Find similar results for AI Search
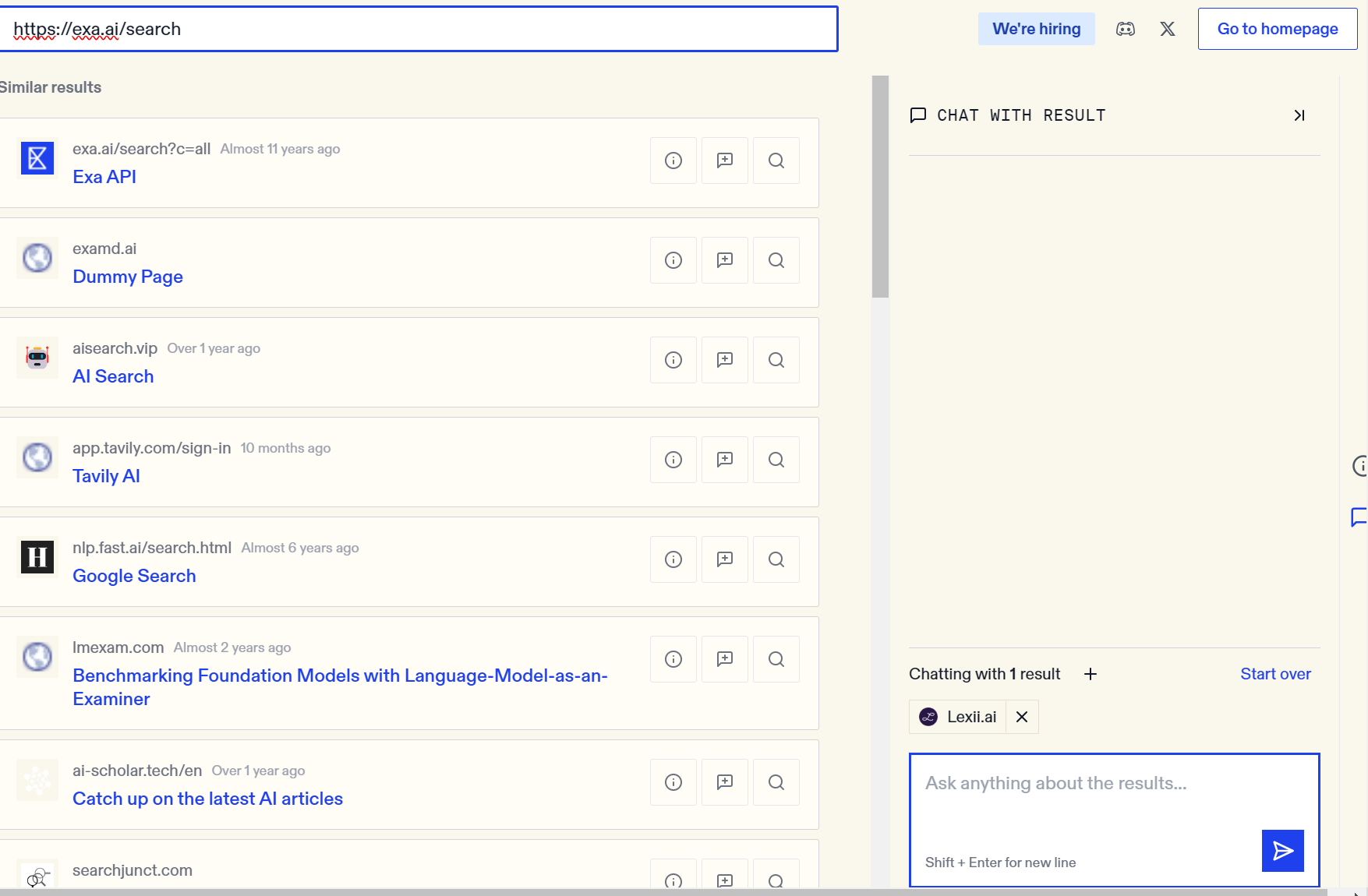The width and height of the screenshot is (1368, 896). (x=776, y=360)
